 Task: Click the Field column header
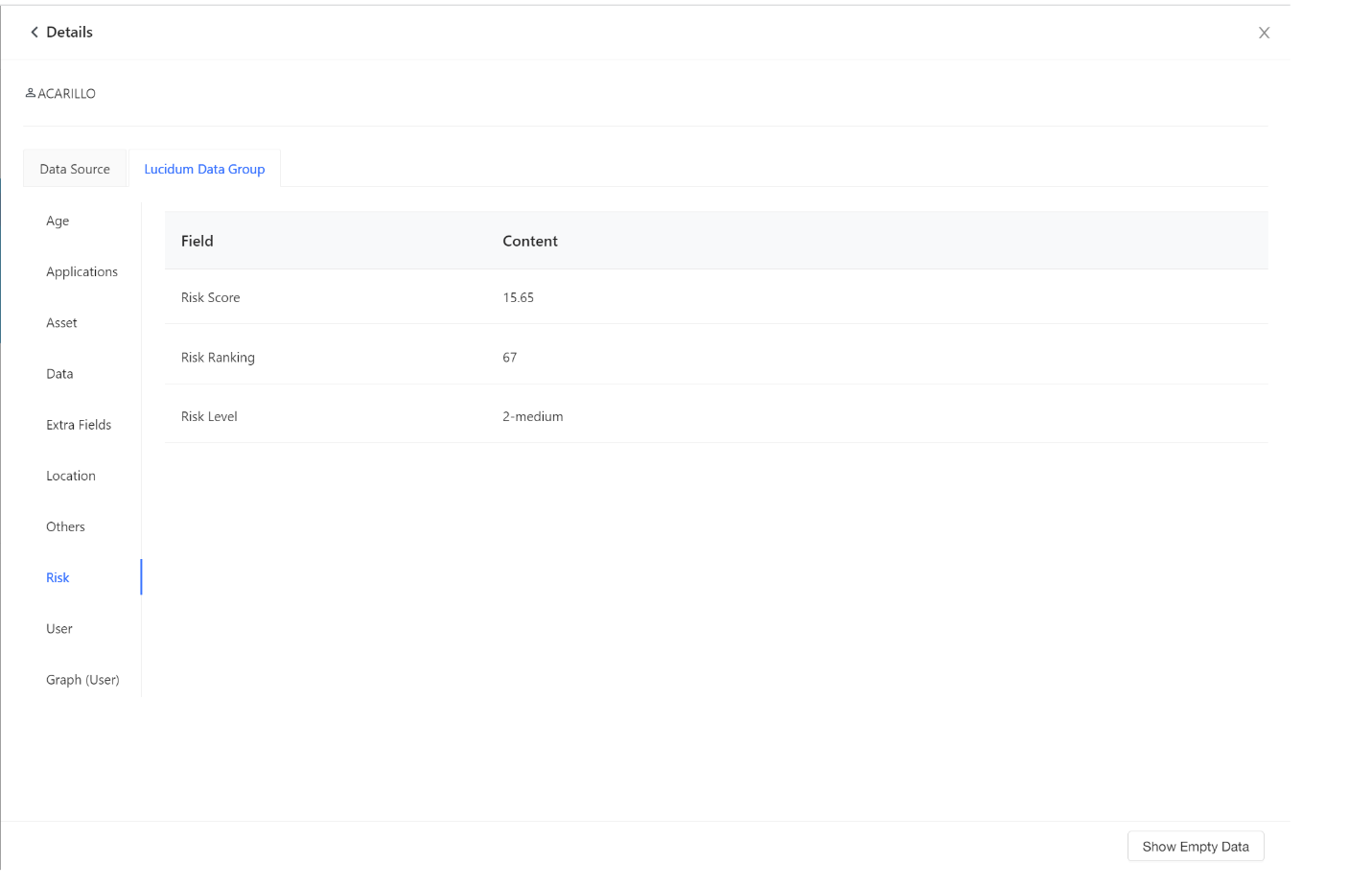point(198,242)
